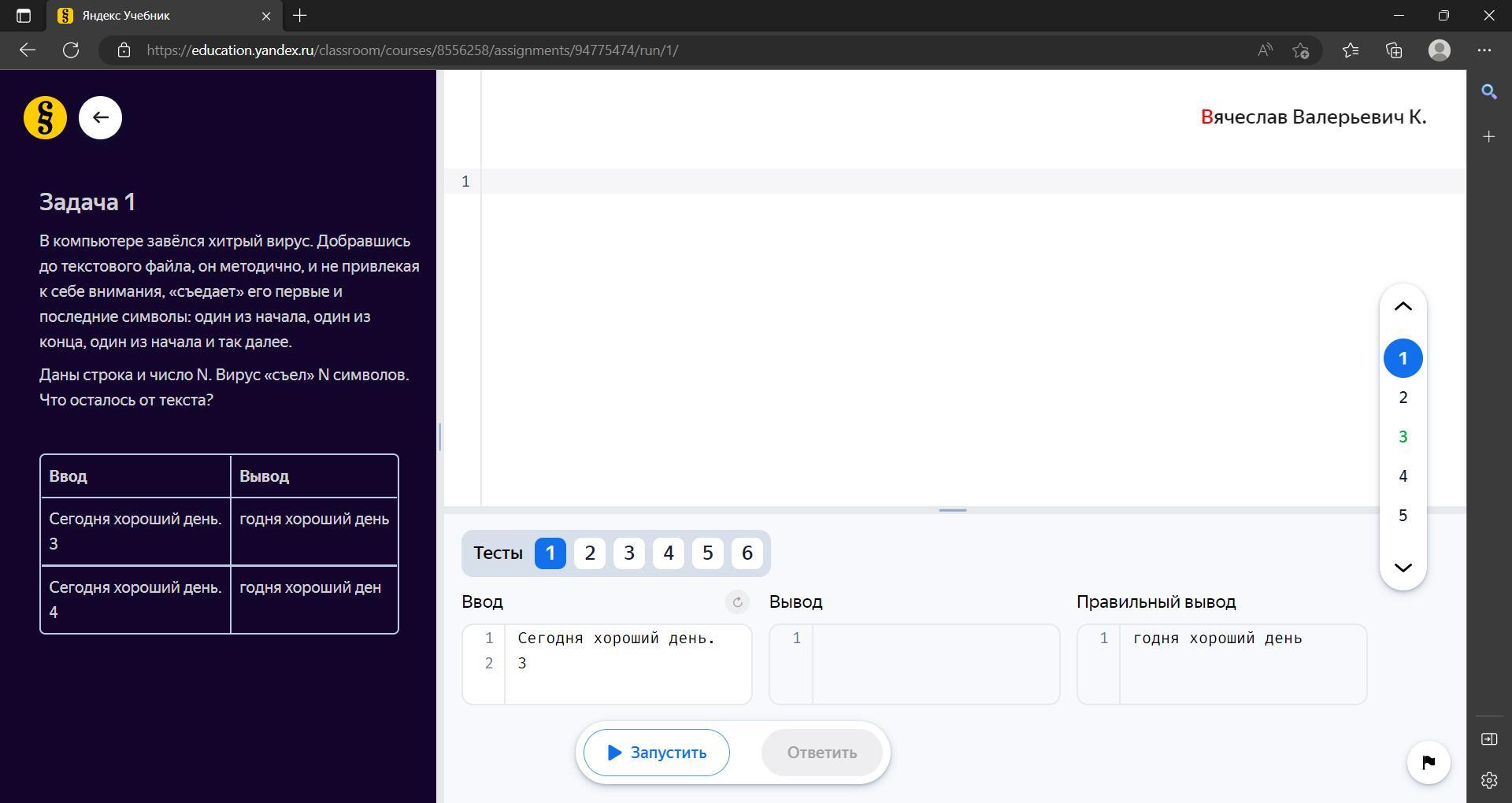Viewport: 1512px width, 803px height.
Task: Click the vertical splitter beside the task description
Action: tap(439, 436)
